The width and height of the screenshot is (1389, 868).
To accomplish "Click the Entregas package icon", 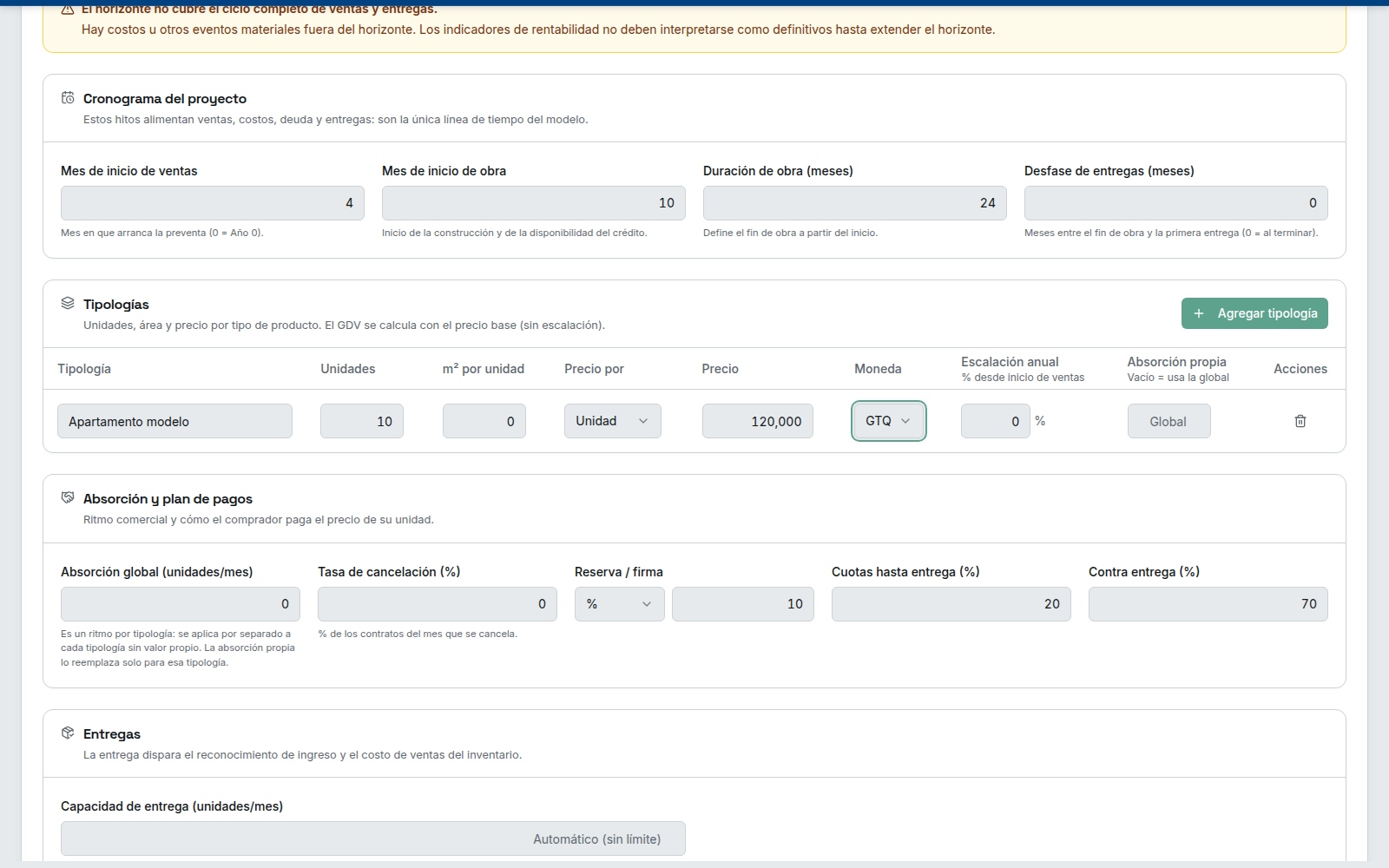I will click(x=68, y=733).
